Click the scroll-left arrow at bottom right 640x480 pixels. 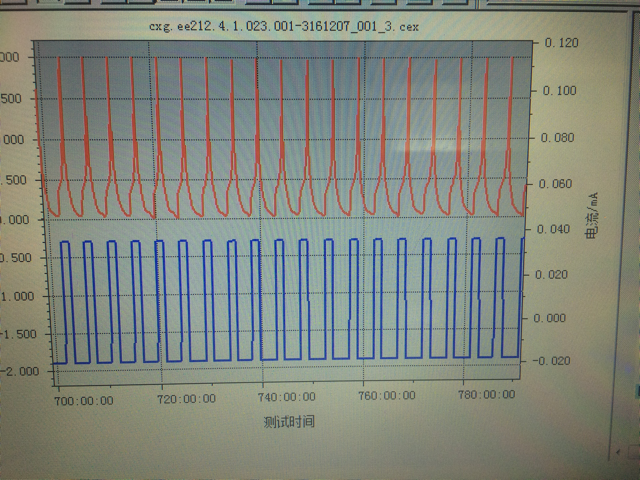click(x=619, y=452)
